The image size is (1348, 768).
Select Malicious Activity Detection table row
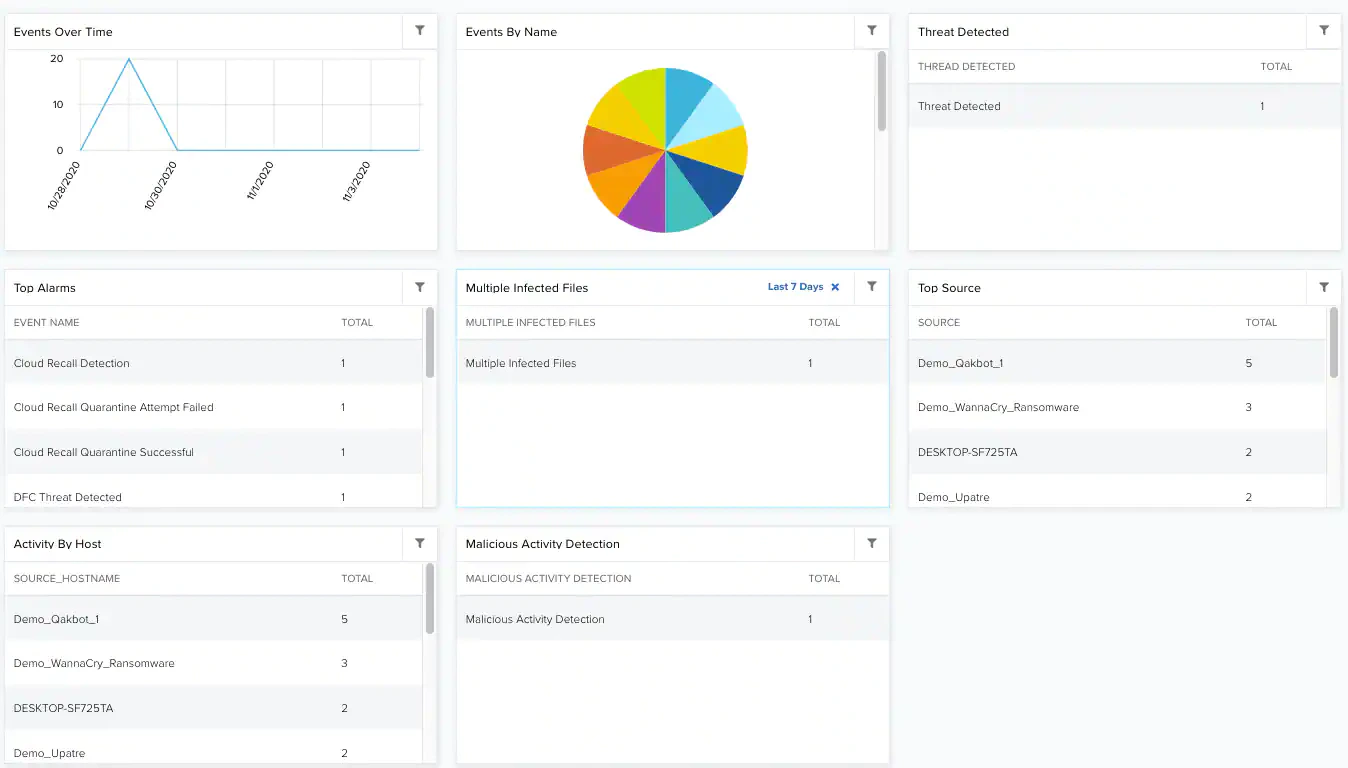coord(673,619)
